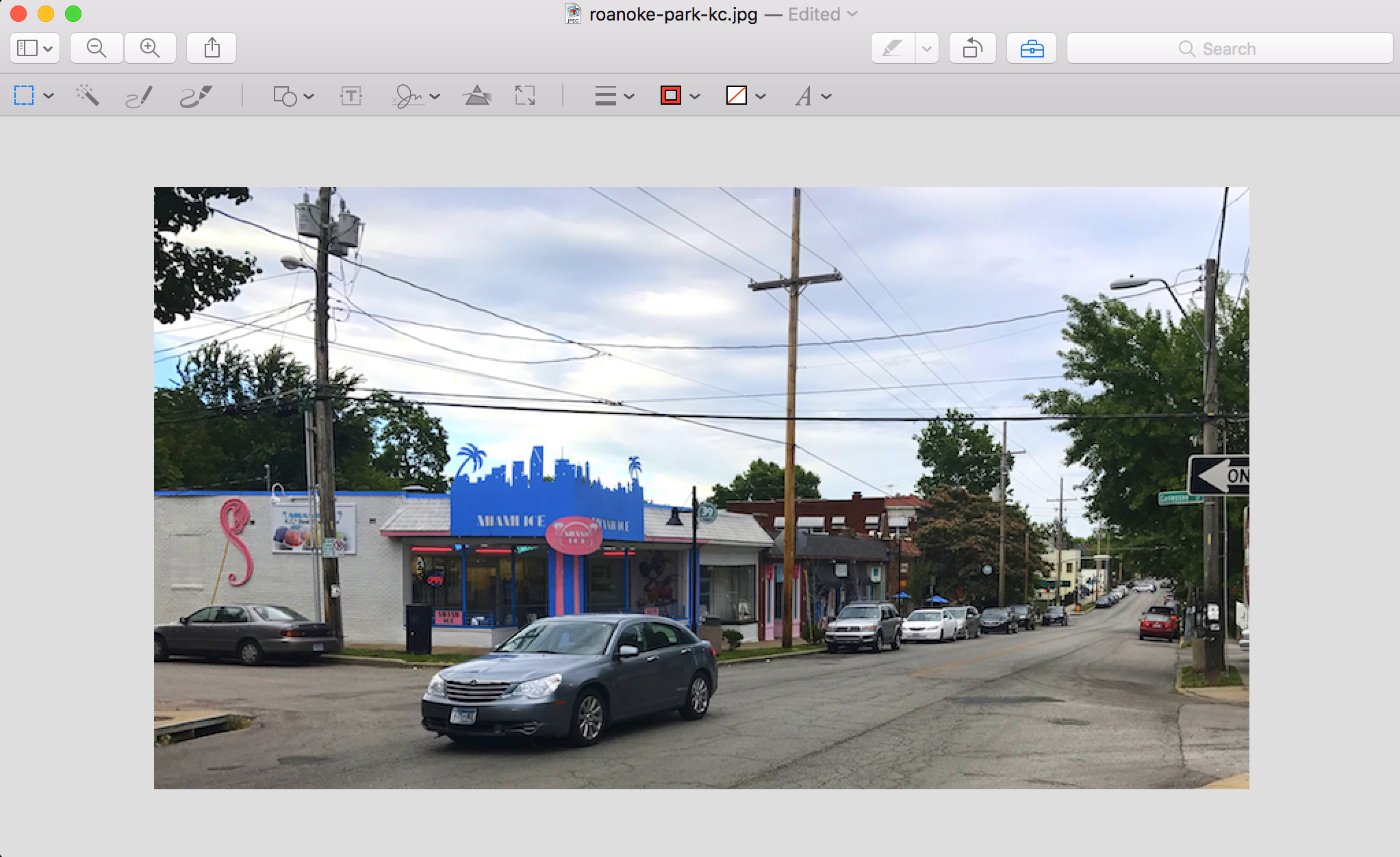Open the Sign signature menu
The image size is (1400, 857).
click(x=416, y=96)
